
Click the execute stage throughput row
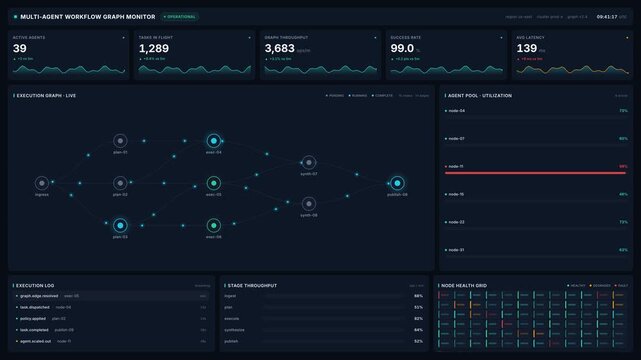point(324,318)
